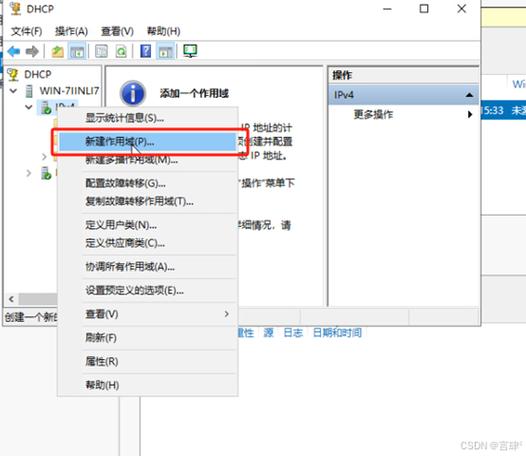526x456 pixels.
Task: Click the 源 link in background window
Action: (x=268, y=333)
